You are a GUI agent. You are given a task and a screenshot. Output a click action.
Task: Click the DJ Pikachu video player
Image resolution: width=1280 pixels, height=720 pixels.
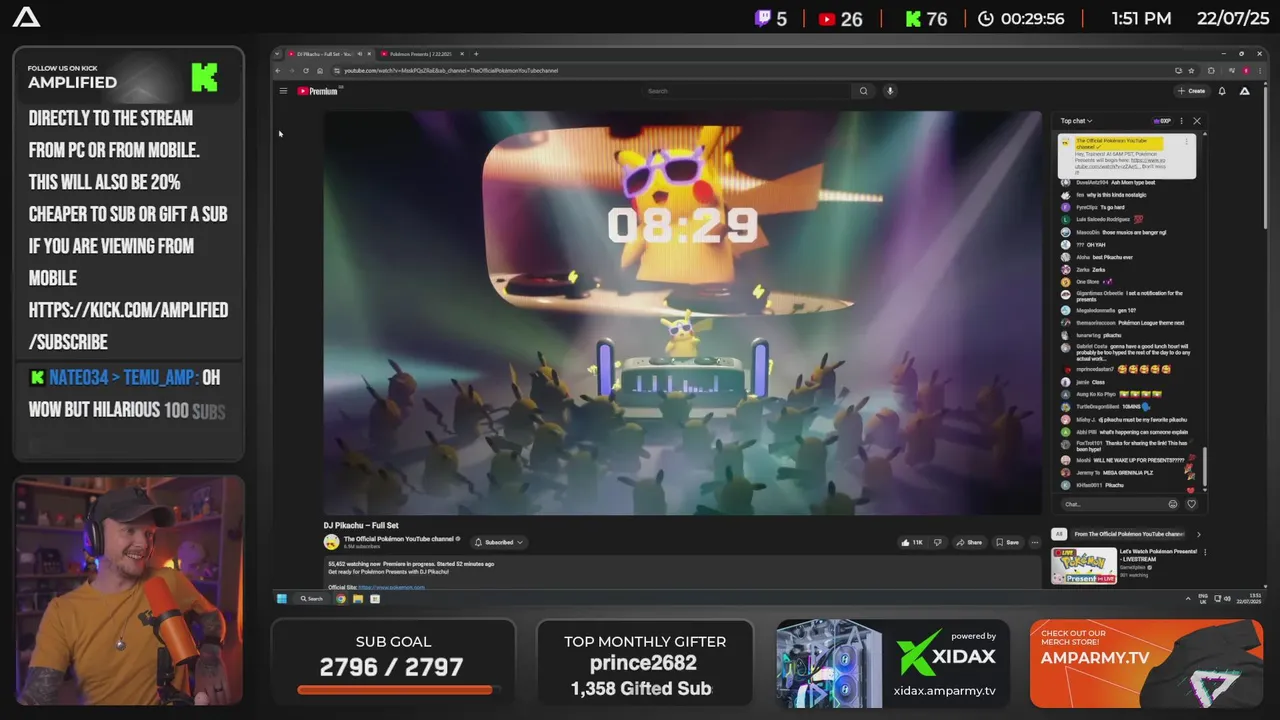682,313
